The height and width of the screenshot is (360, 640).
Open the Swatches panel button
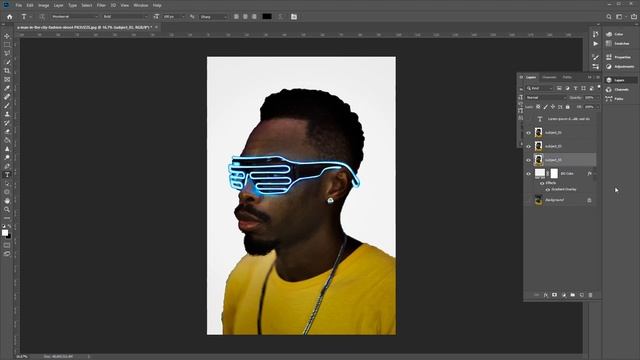coord(619,44)
